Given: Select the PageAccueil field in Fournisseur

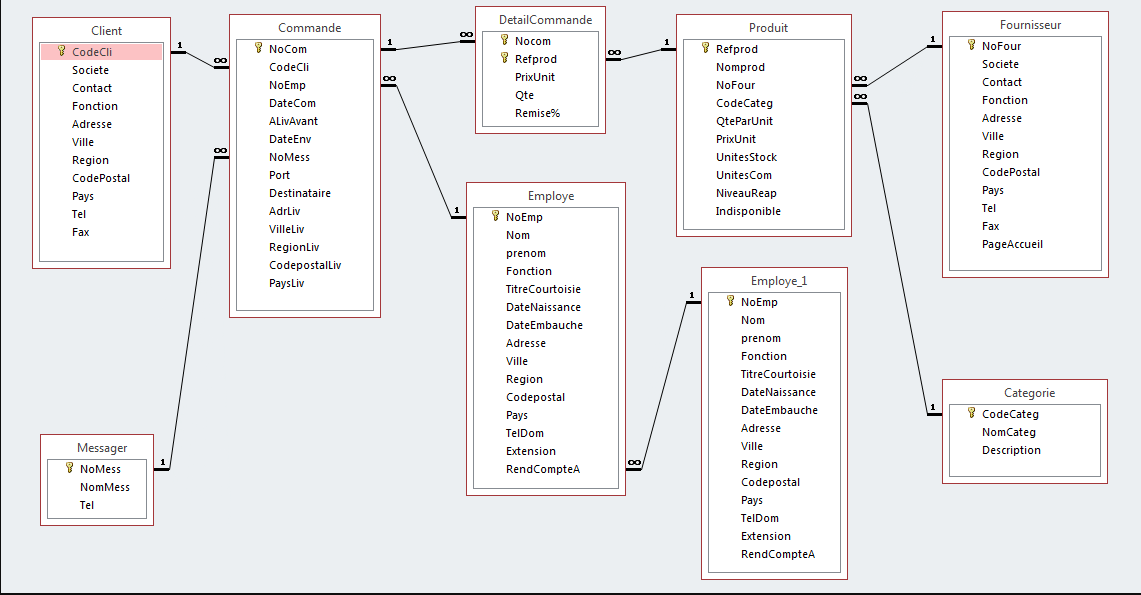Looking at the screenshot, I should (1013, 244).
